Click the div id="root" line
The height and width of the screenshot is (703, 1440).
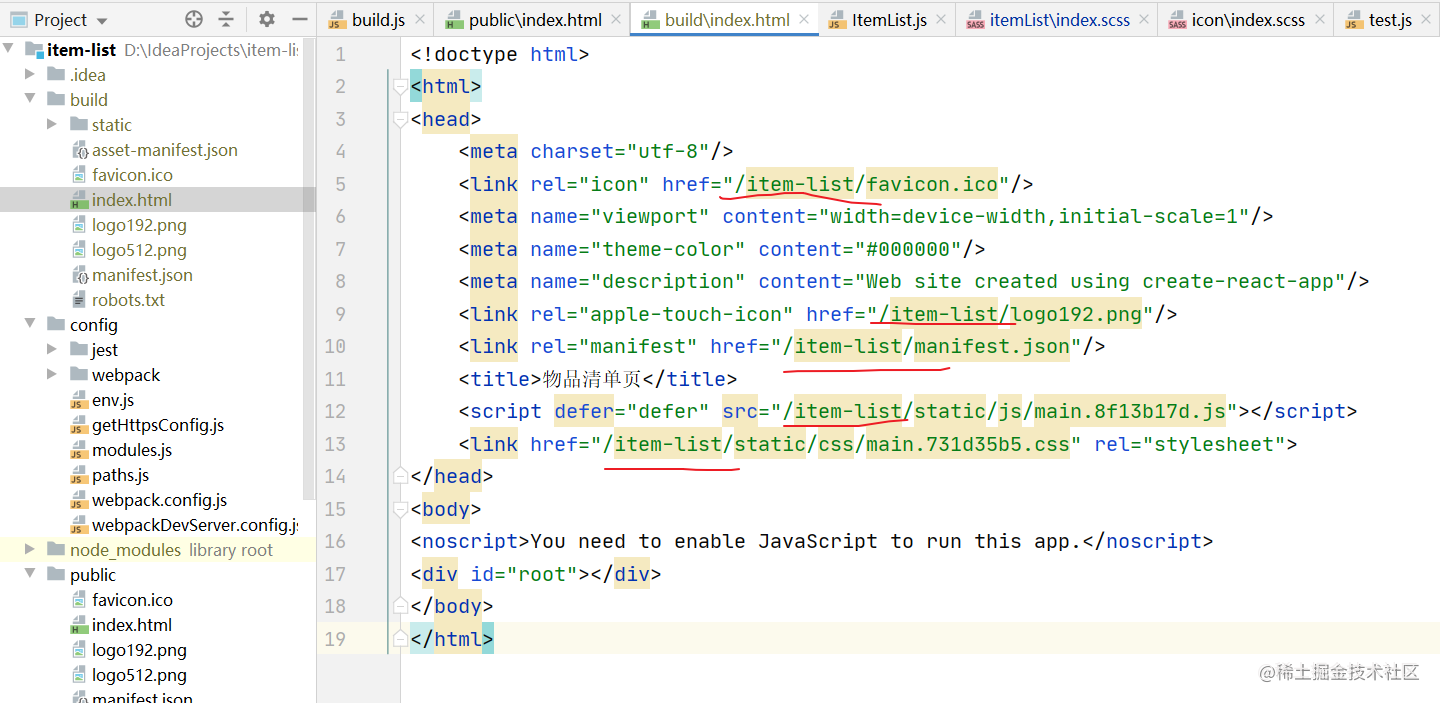coord(536,574)
